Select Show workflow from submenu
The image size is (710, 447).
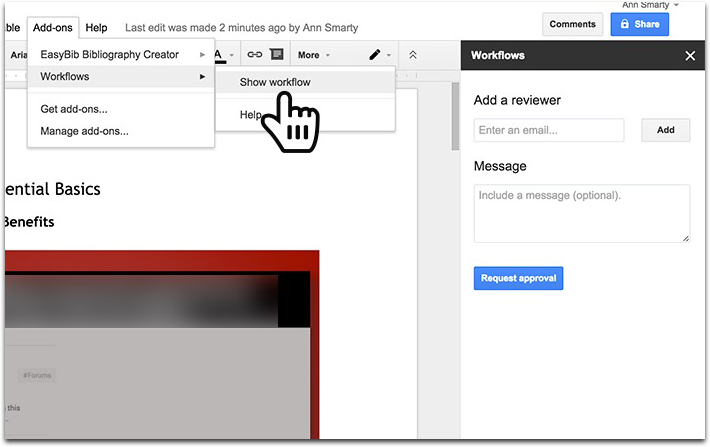275,82
